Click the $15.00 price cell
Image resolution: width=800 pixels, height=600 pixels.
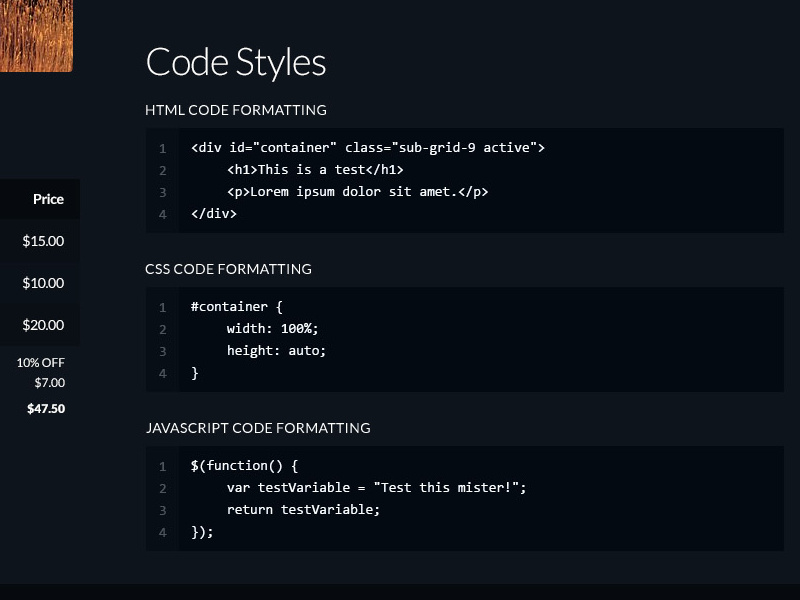pyautogui.click(x=43, y=241)
